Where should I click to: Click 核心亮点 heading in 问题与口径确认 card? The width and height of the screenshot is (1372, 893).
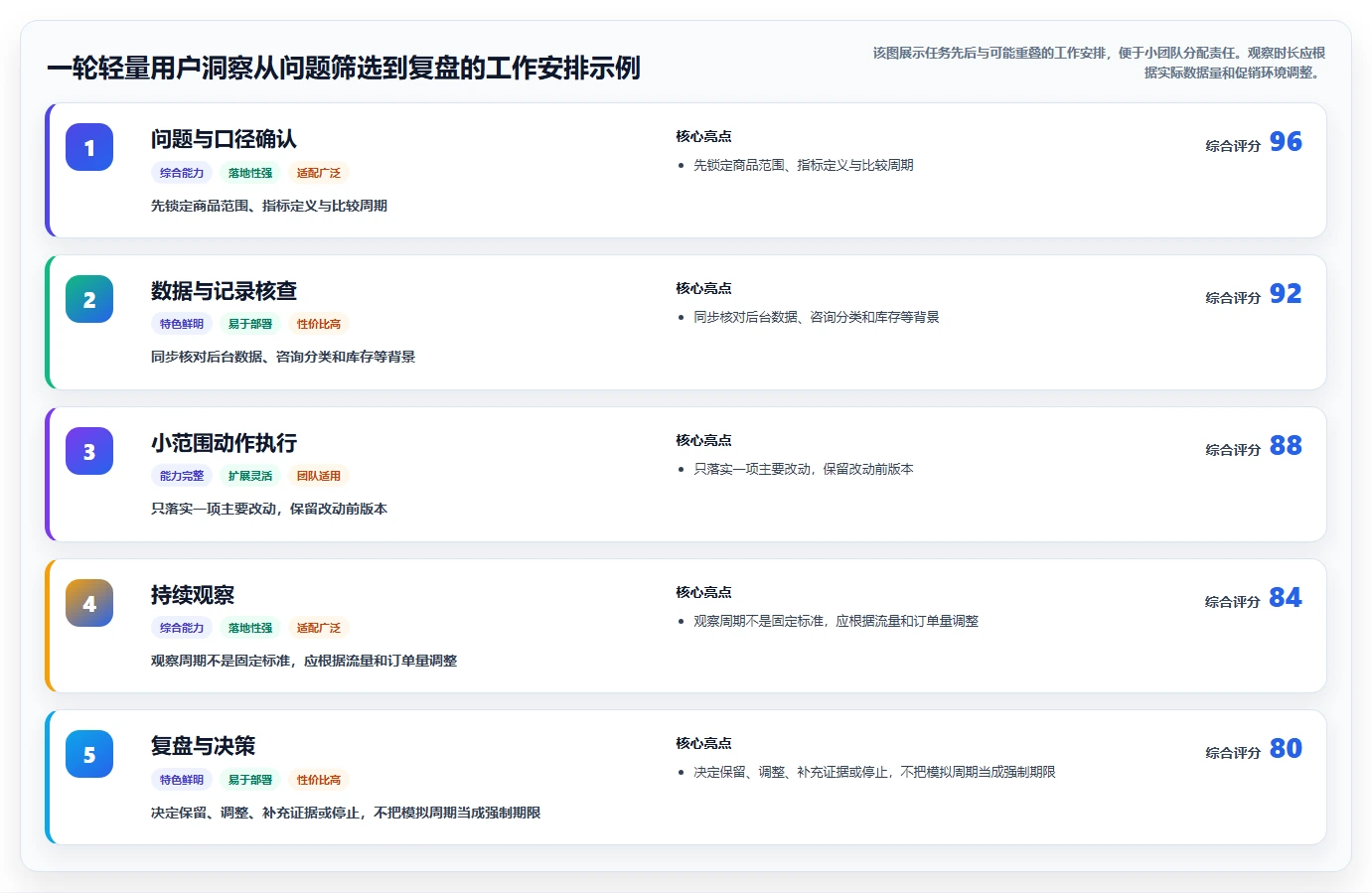(703, 137)
